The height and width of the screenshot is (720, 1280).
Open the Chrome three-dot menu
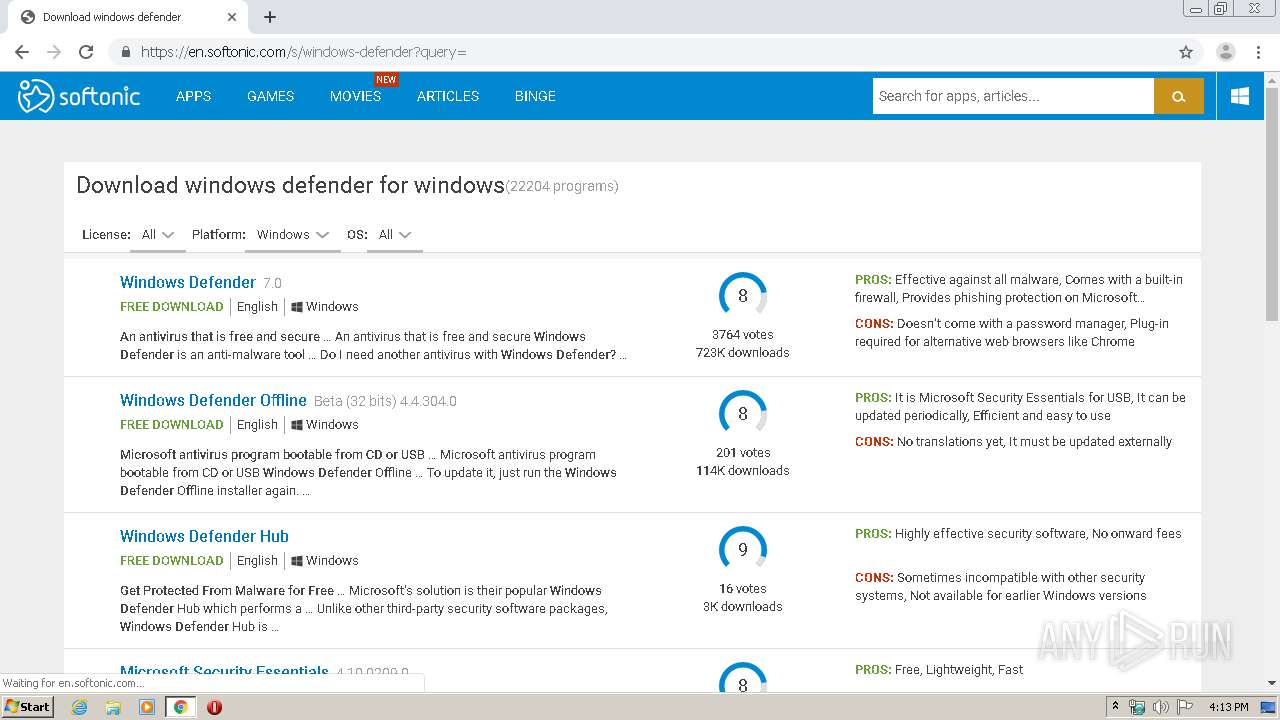tap(1258, 52)
